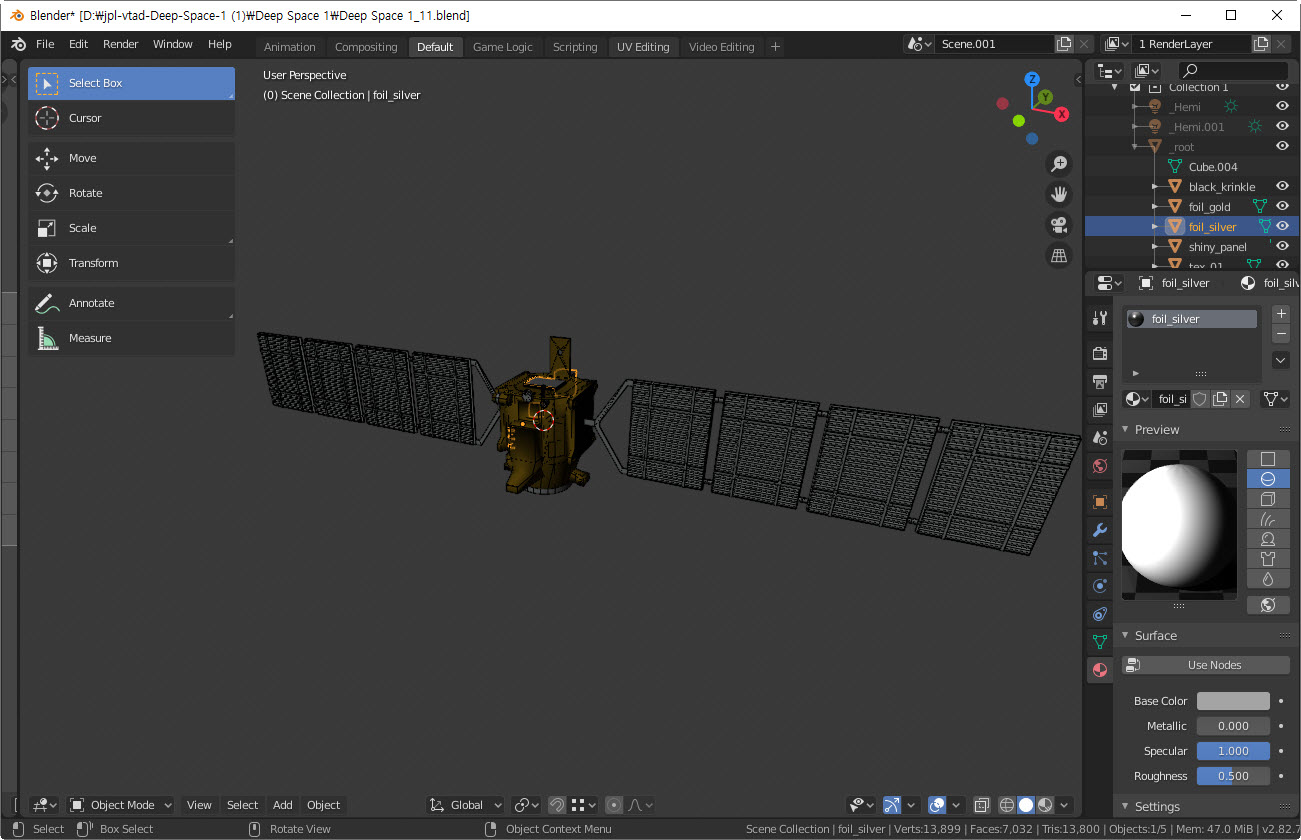
Task: Switch to orthographic grid view icon
Action: click(x=1058, y=255)
